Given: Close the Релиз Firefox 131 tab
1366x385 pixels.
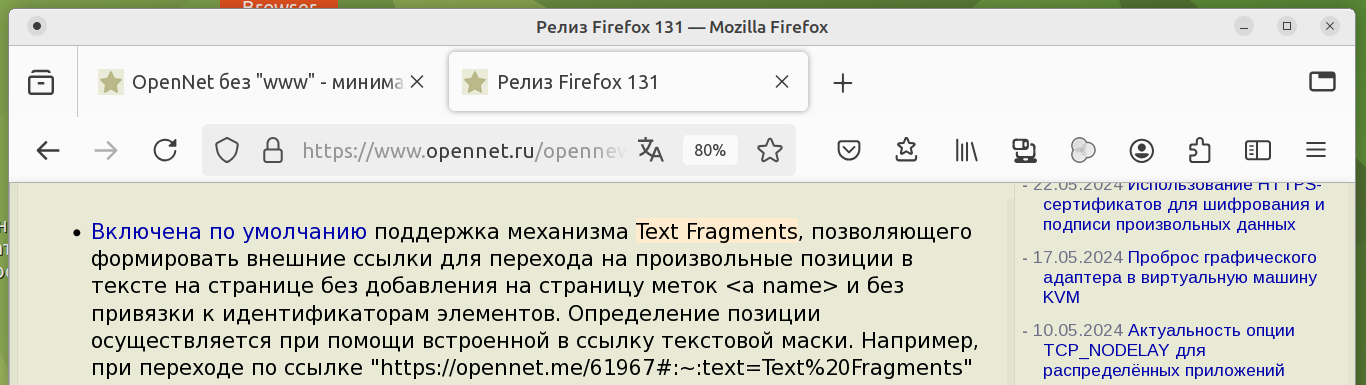Looking at the screenshot, I should point(783,83).
